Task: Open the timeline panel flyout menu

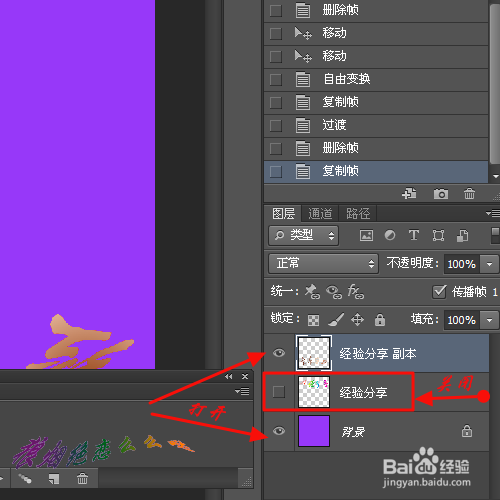Action: point(242,391)
